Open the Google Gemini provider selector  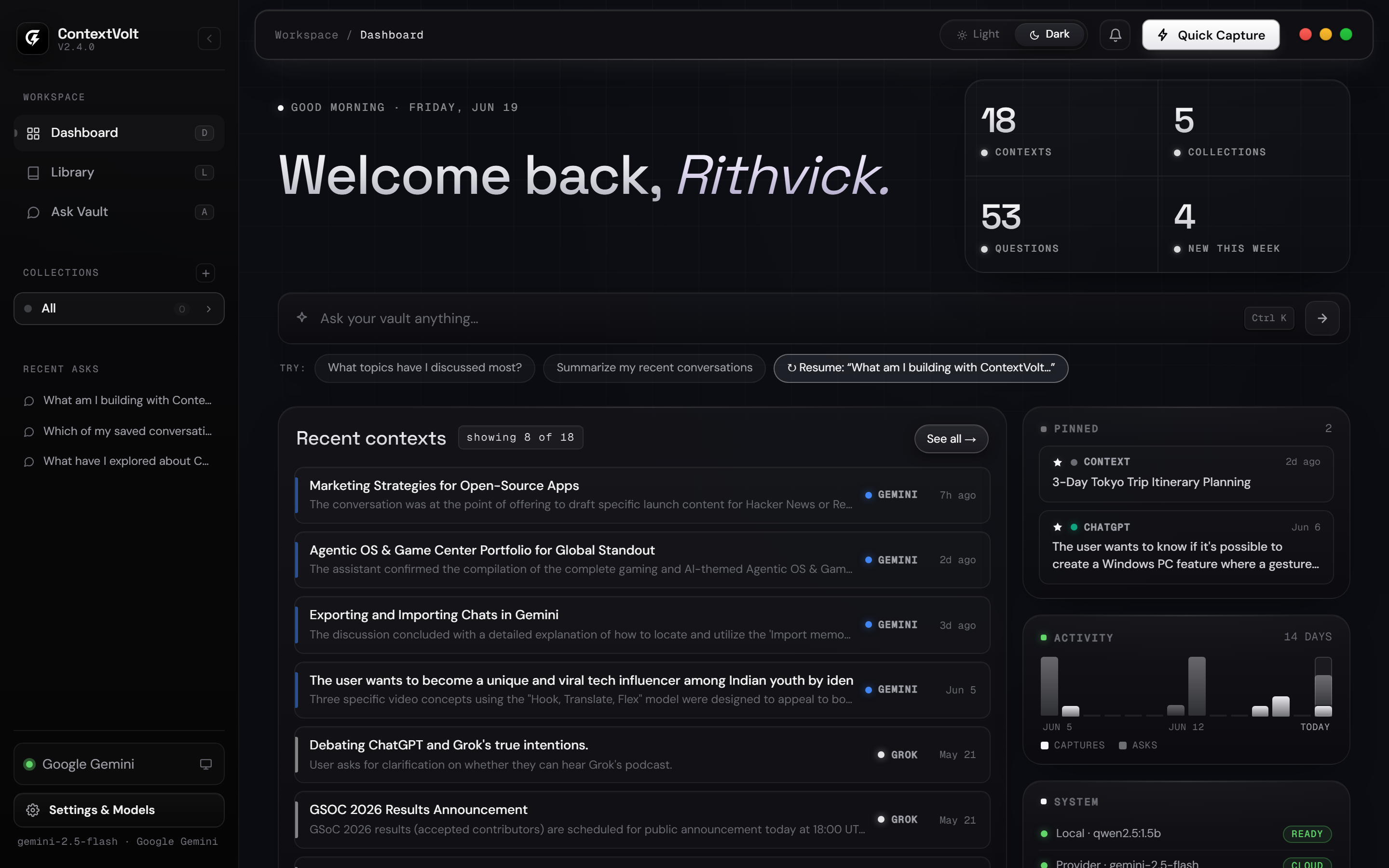click(119, 764)
